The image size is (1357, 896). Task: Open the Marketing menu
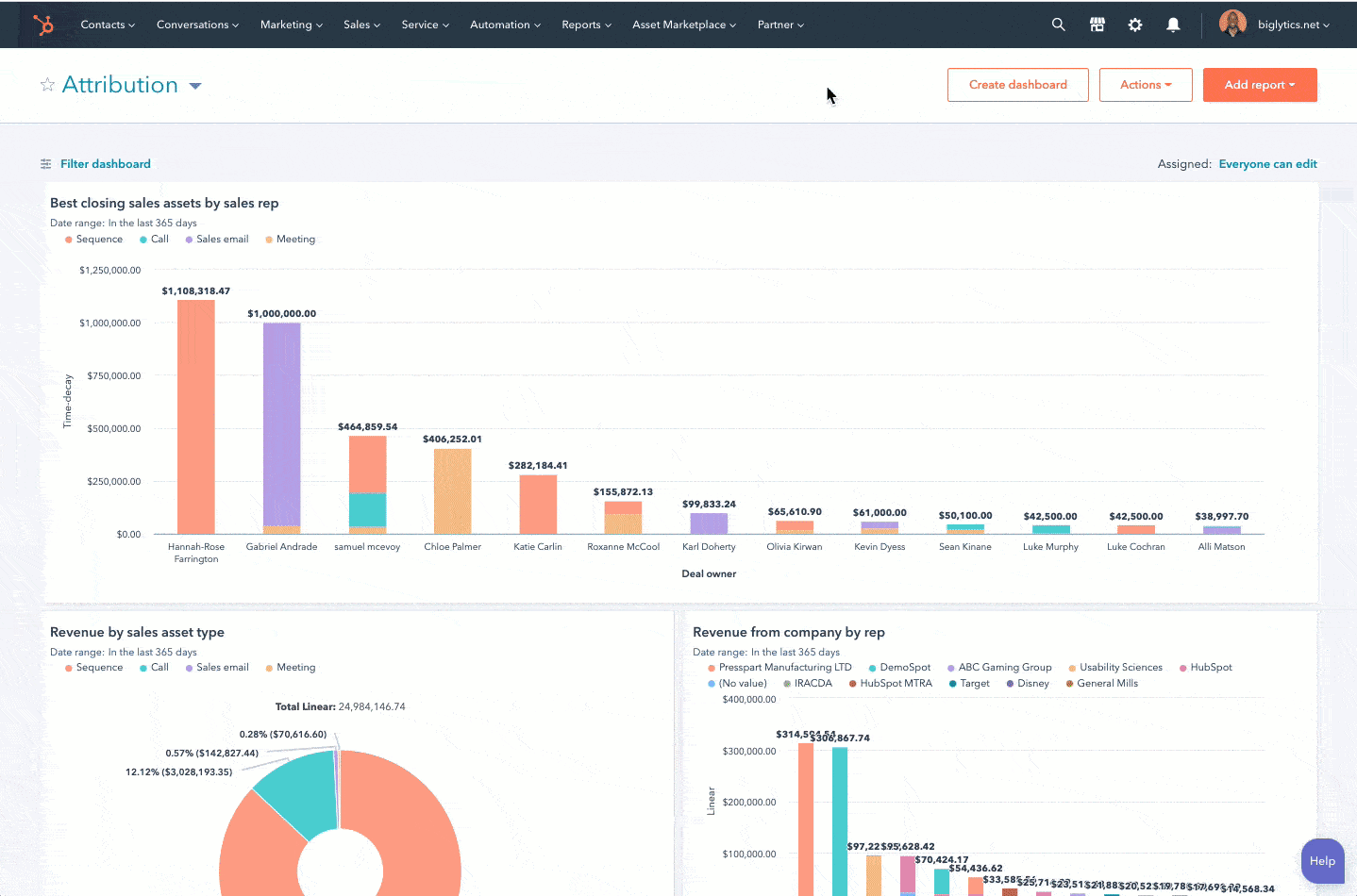[x=292, y=25]
